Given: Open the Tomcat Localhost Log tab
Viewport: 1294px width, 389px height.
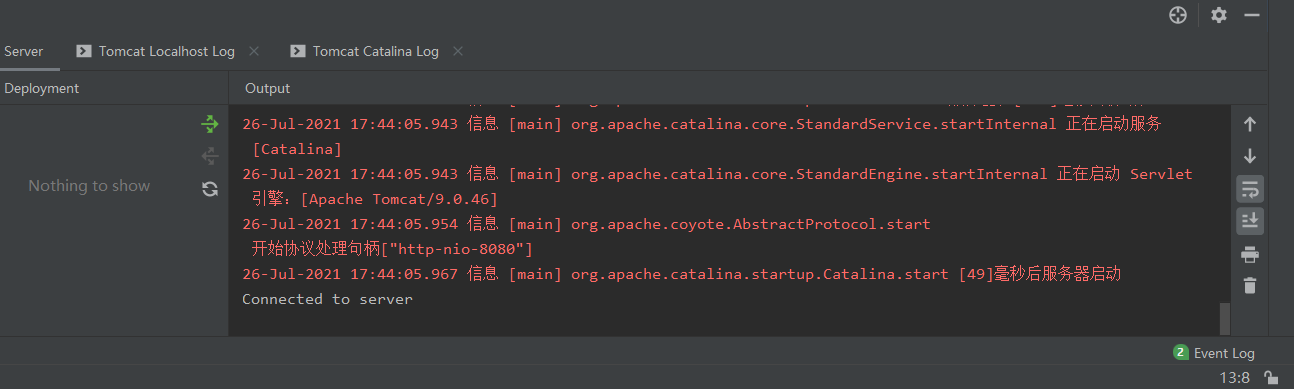Looking at the screenshot, I should point(166,51).
